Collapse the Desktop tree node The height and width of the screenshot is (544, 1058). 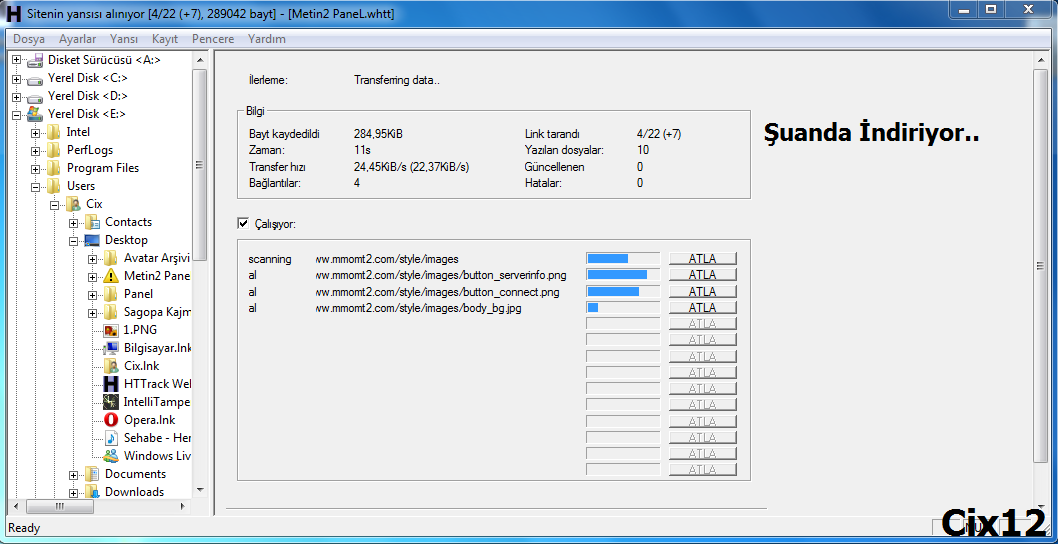tap(74, 240)
